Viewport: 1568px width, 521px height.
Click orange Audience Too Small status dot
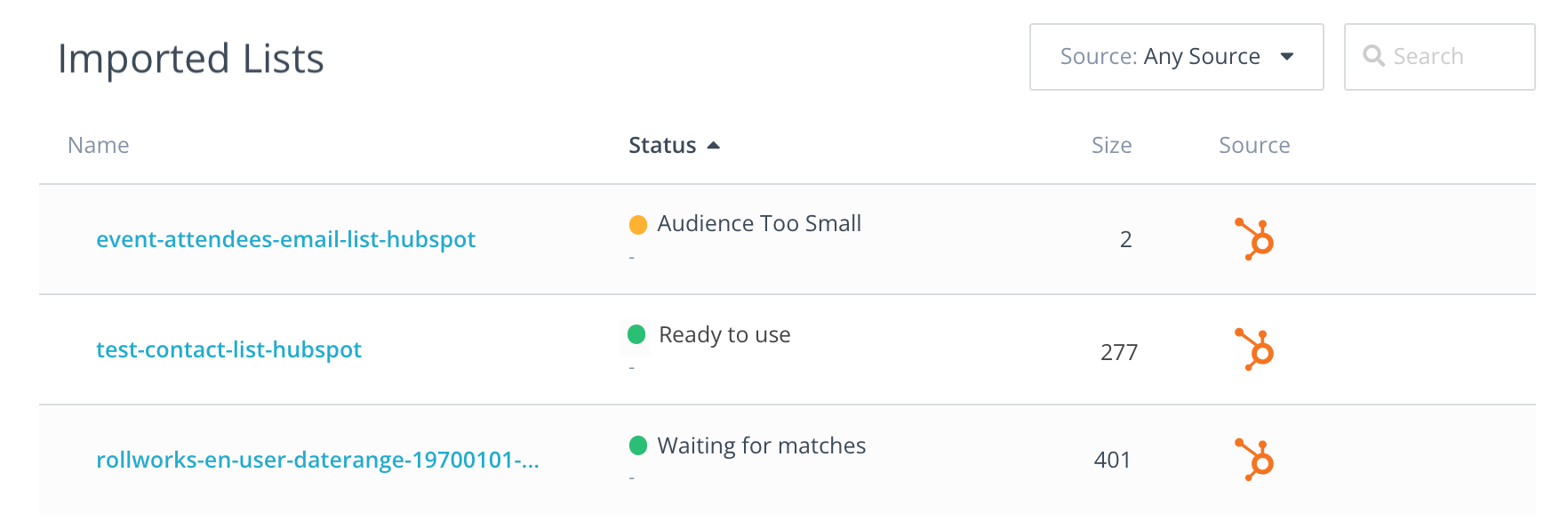pyautogui.click(x=637, y=225)
